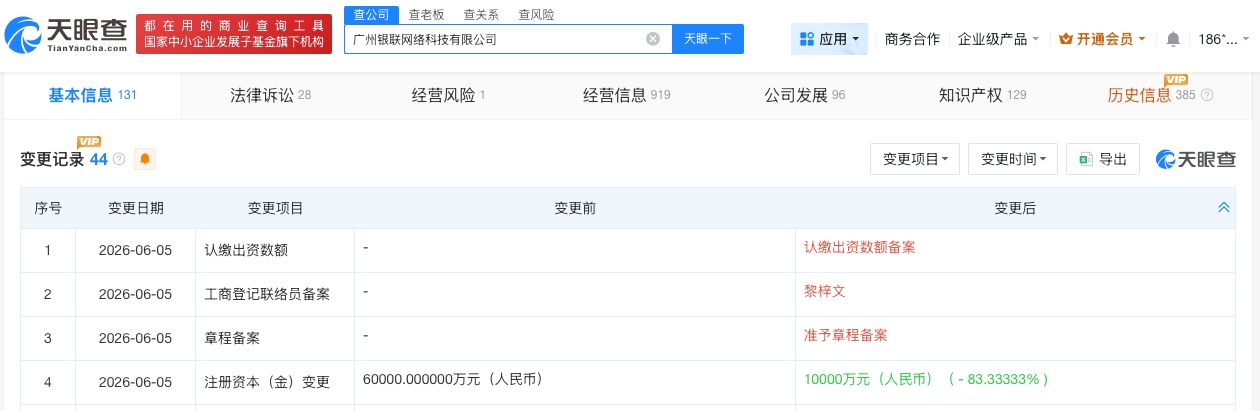The width and height of the screenshot is (1260, 411).
Task: Click the help question mark beside 变更记录 44
Action: 119,159
